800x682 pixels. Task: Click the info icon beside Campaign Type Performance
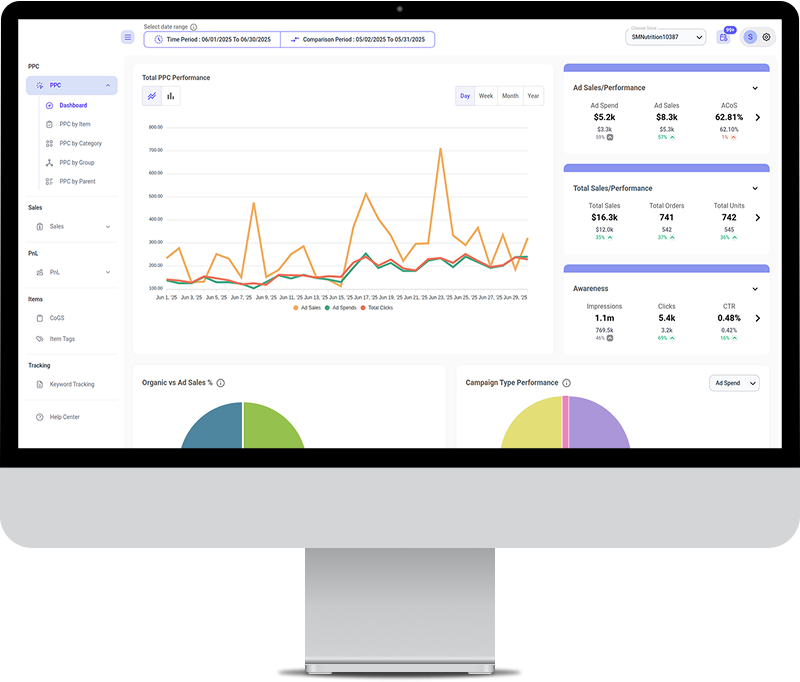566,383
